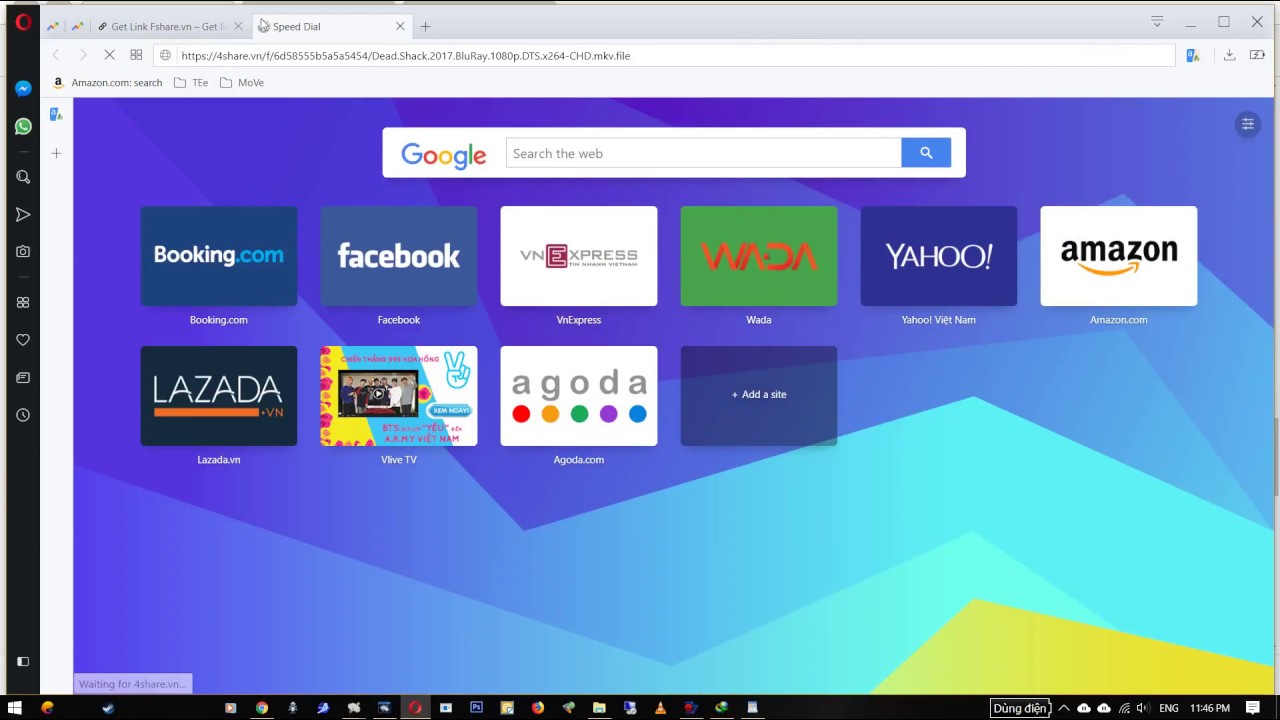Open the Easy Setup customize icon
This screenshot has width=1280, height=720.
click(x=1247, y=124)
